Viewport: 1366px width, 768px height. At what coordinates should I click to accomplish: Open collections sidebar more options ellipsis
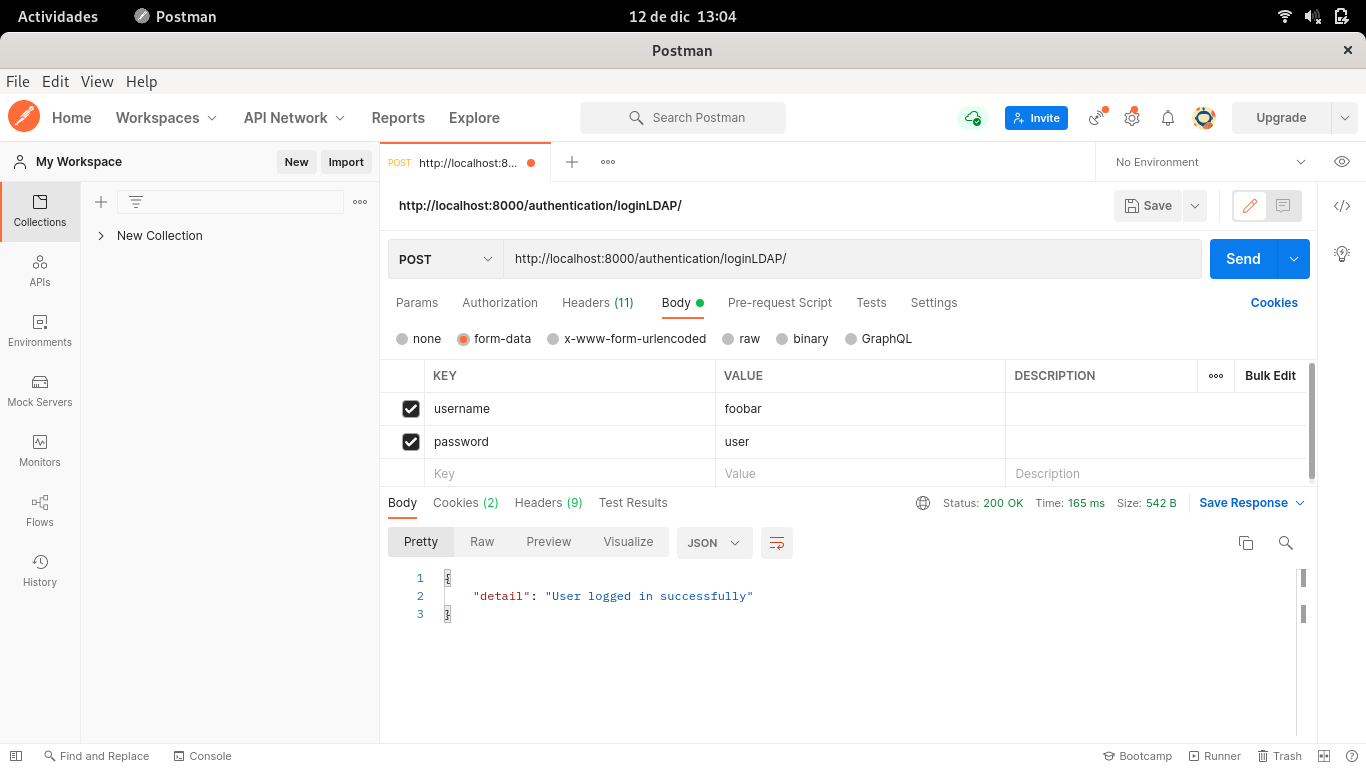[360, 202]
